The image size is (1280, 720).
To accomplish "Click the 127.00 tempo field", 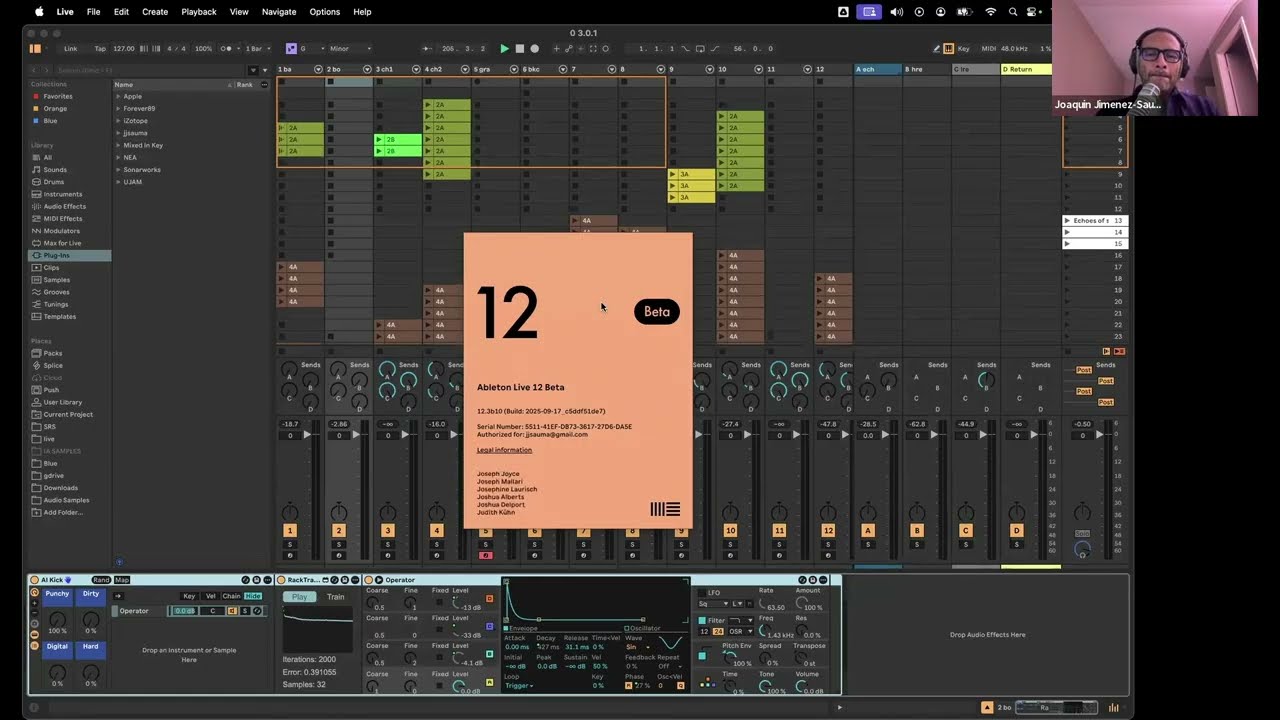I will tap(124, 48).
